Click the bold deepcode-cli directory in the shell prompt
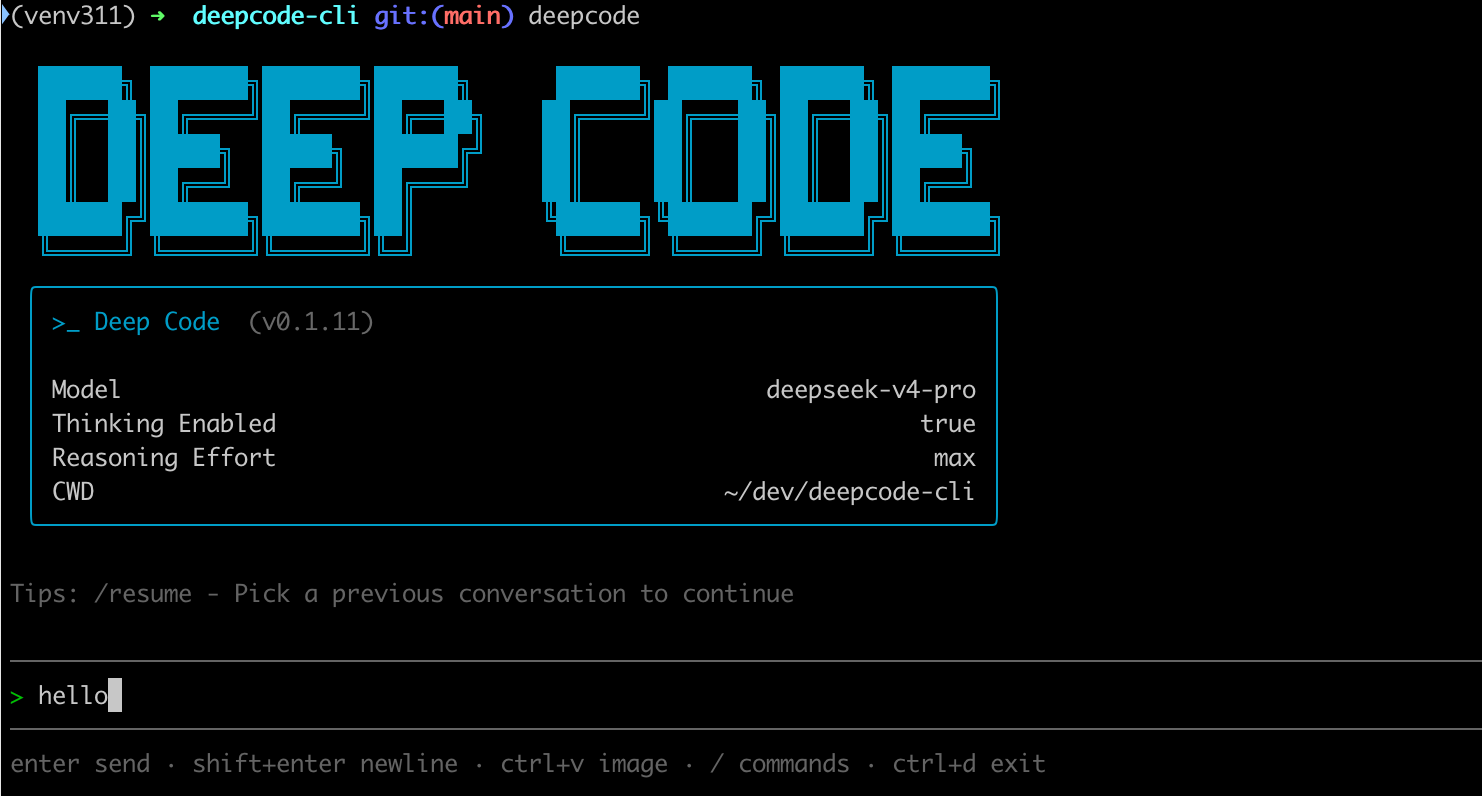Viewport: 1482px width, 796px height. (276, 17)
